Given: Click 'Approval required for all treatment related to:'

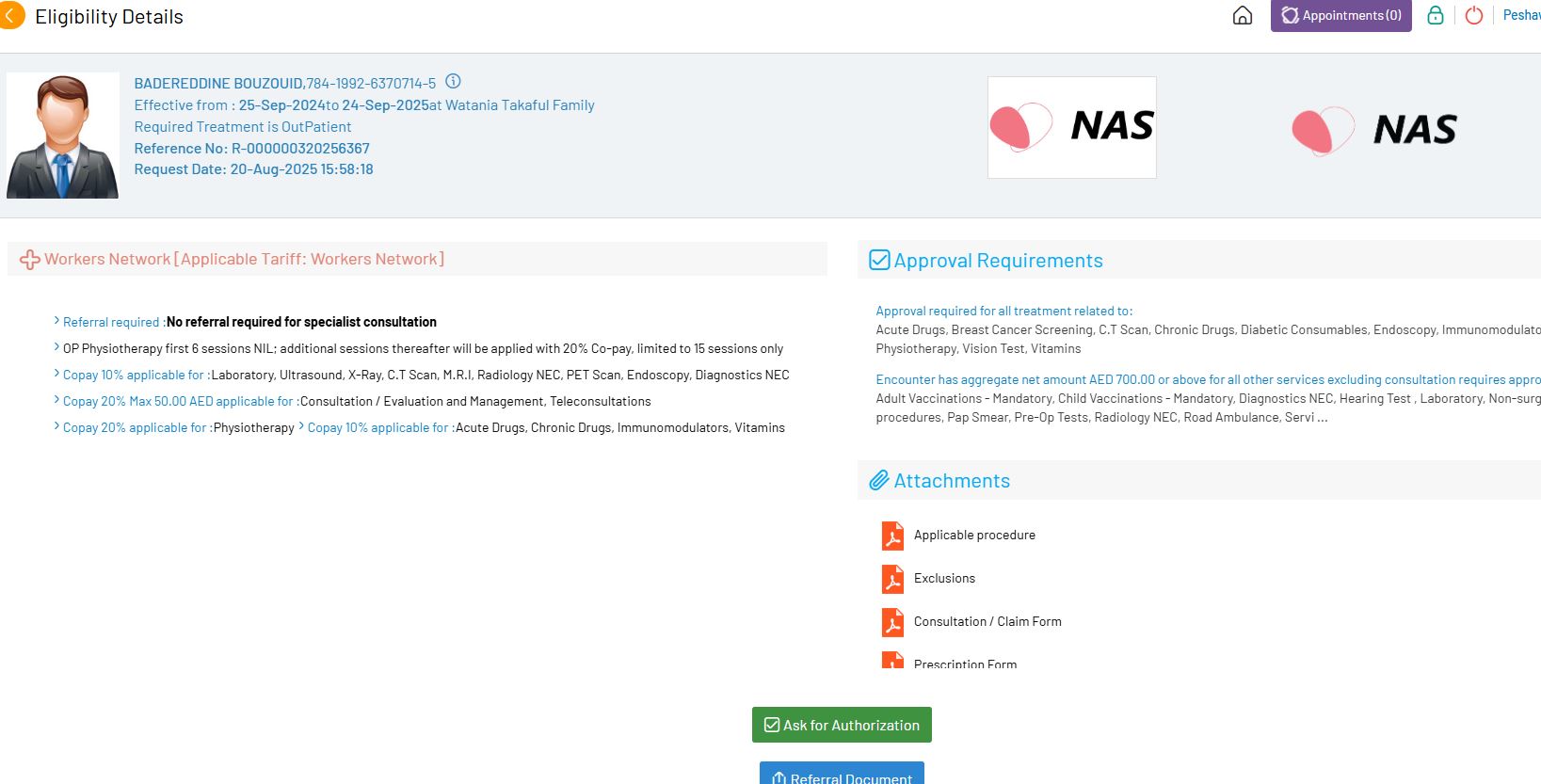Looking at the screenshot, I should pos(1004,311).
